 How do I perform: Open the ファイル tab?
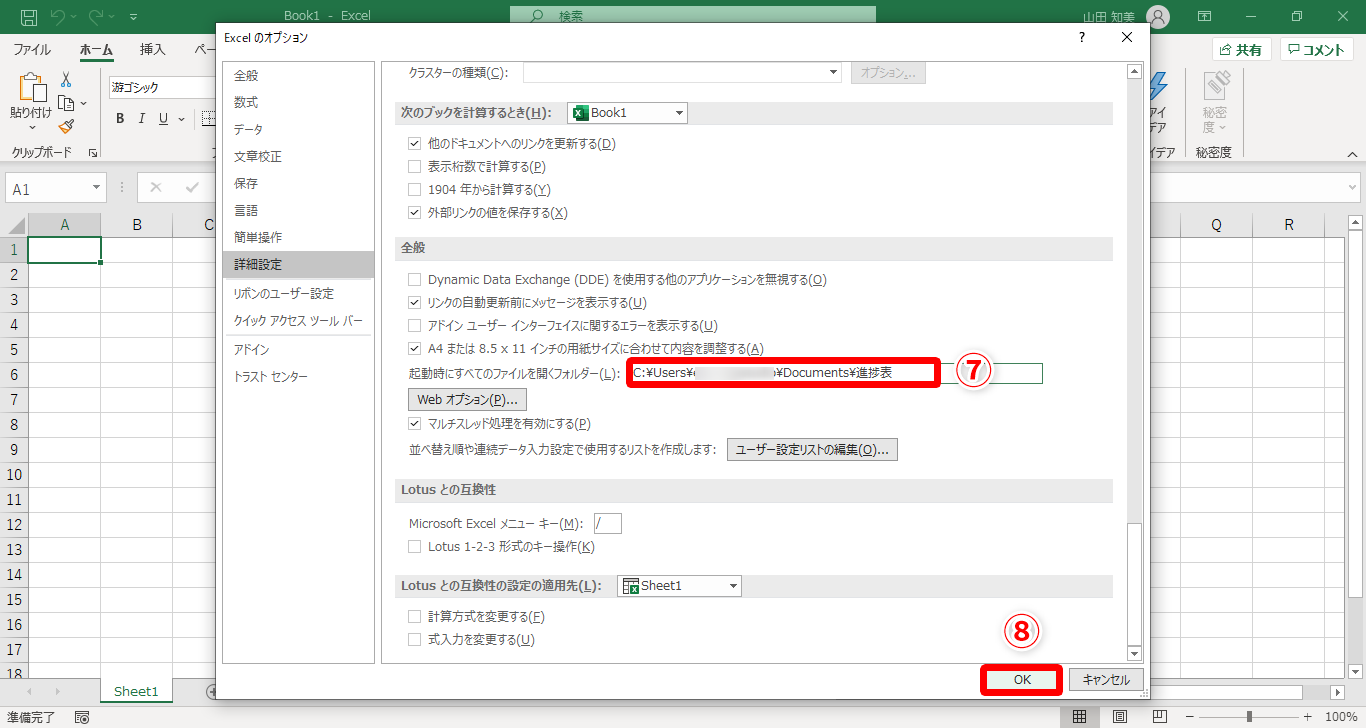click(x=32, y=49)
